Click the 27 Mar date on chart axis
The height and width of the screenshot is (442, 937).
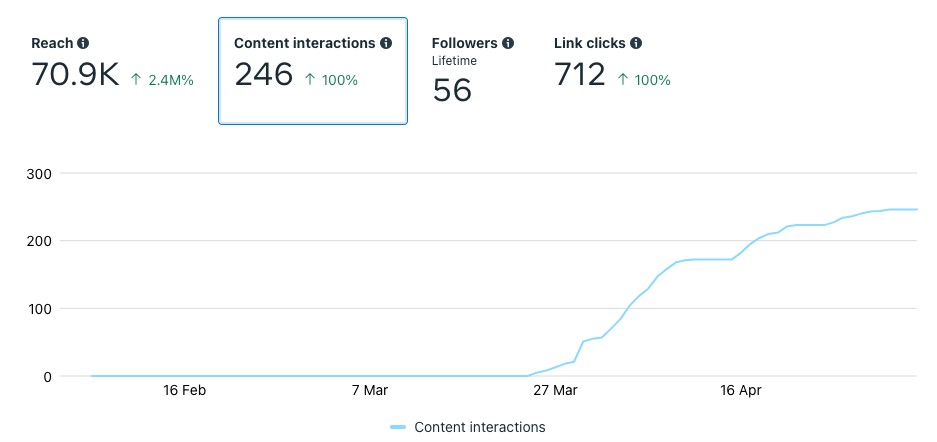(555, 390)
